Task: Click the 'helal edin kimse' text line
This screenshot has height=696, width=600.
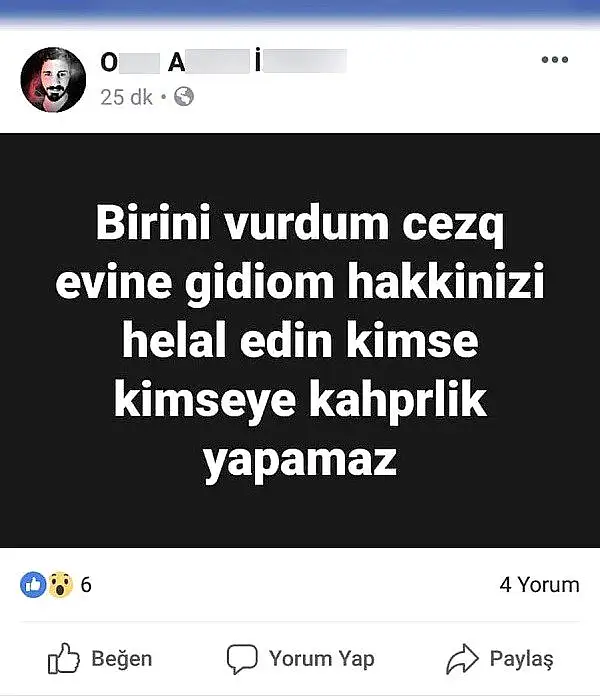Action: coord(300,340)
